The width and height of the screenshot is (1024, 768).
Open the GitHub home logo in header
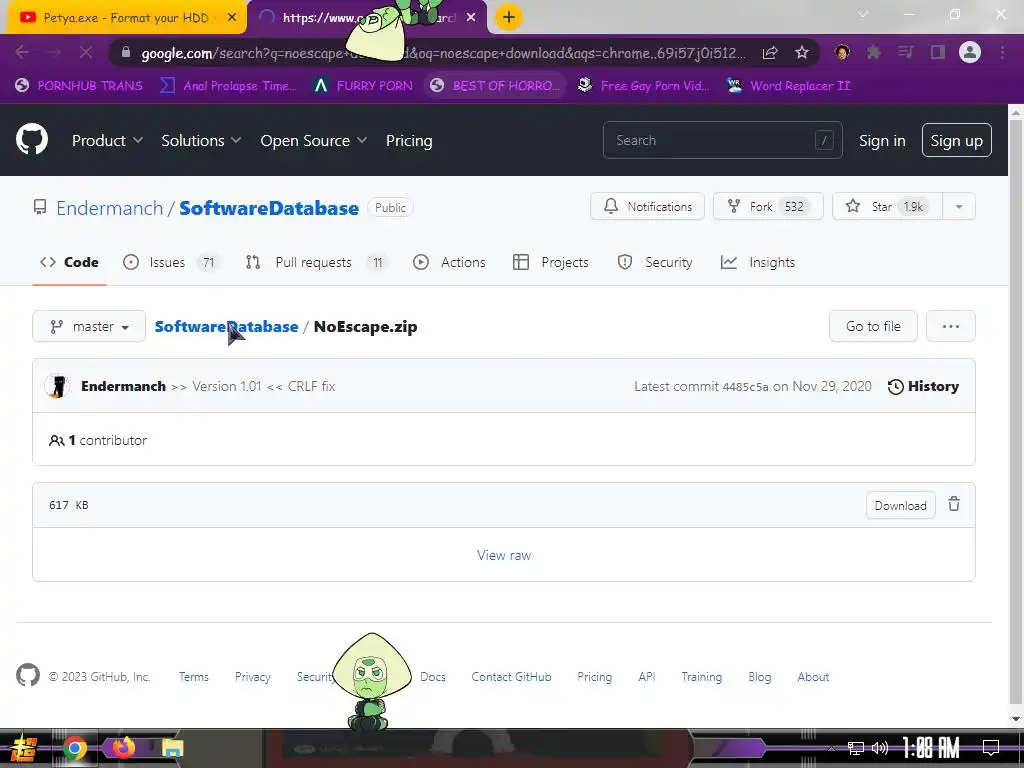pyautogui.click(x=31, y=140)
